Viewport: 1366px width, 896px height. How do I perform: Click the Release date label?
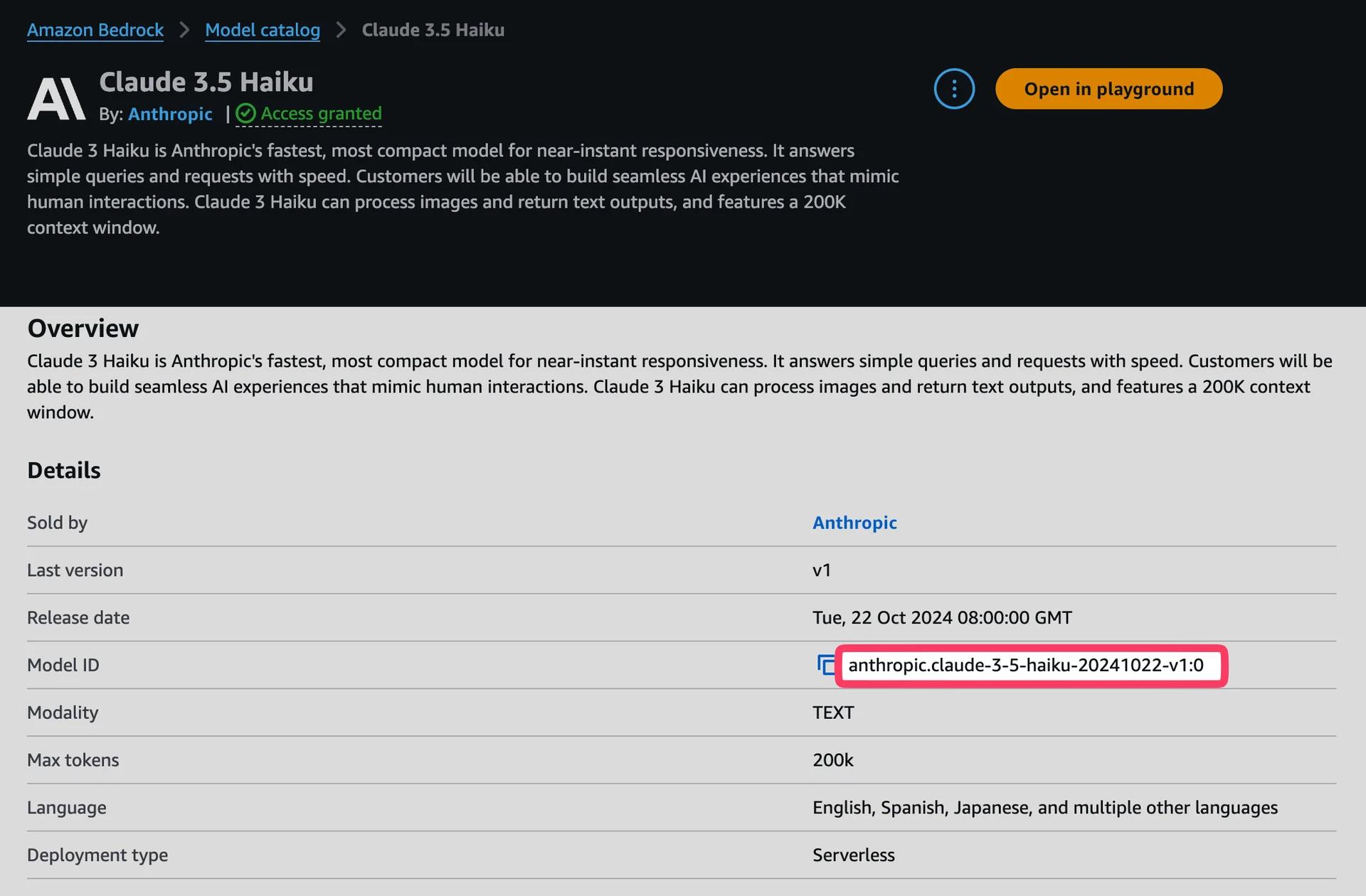point(78,618)
